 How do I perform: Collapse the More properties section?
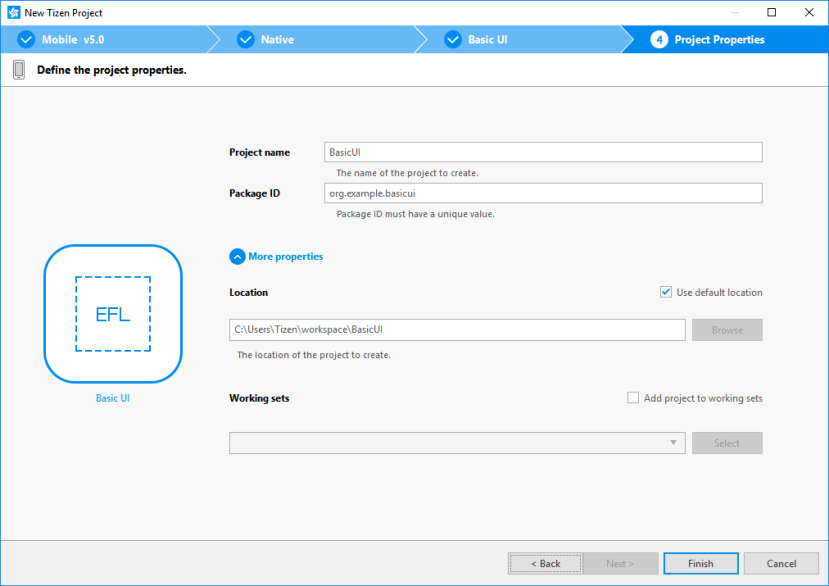[x=237, y=256]
